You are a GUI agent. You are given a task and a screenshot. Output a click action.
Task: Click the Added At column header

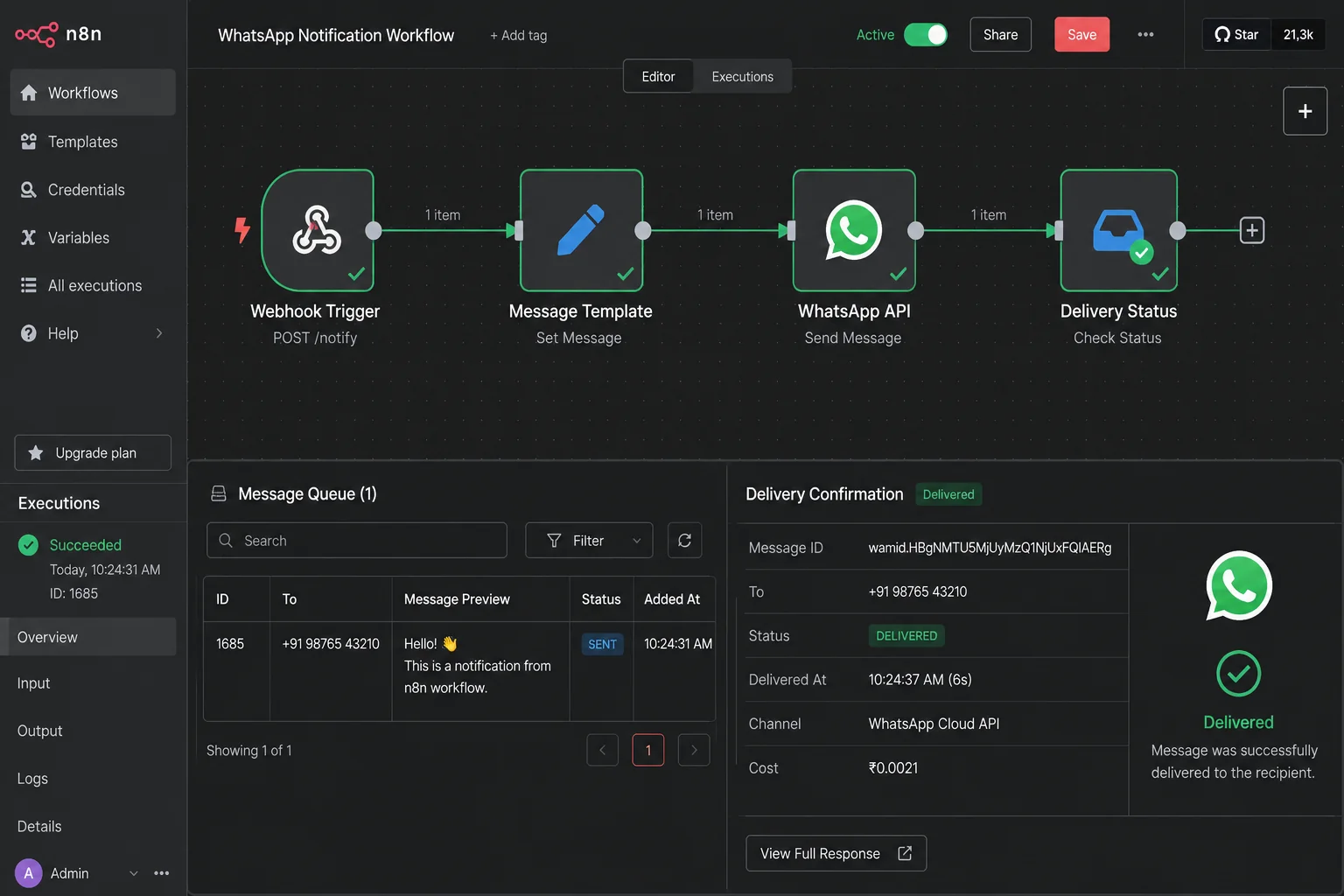point(672,599)
